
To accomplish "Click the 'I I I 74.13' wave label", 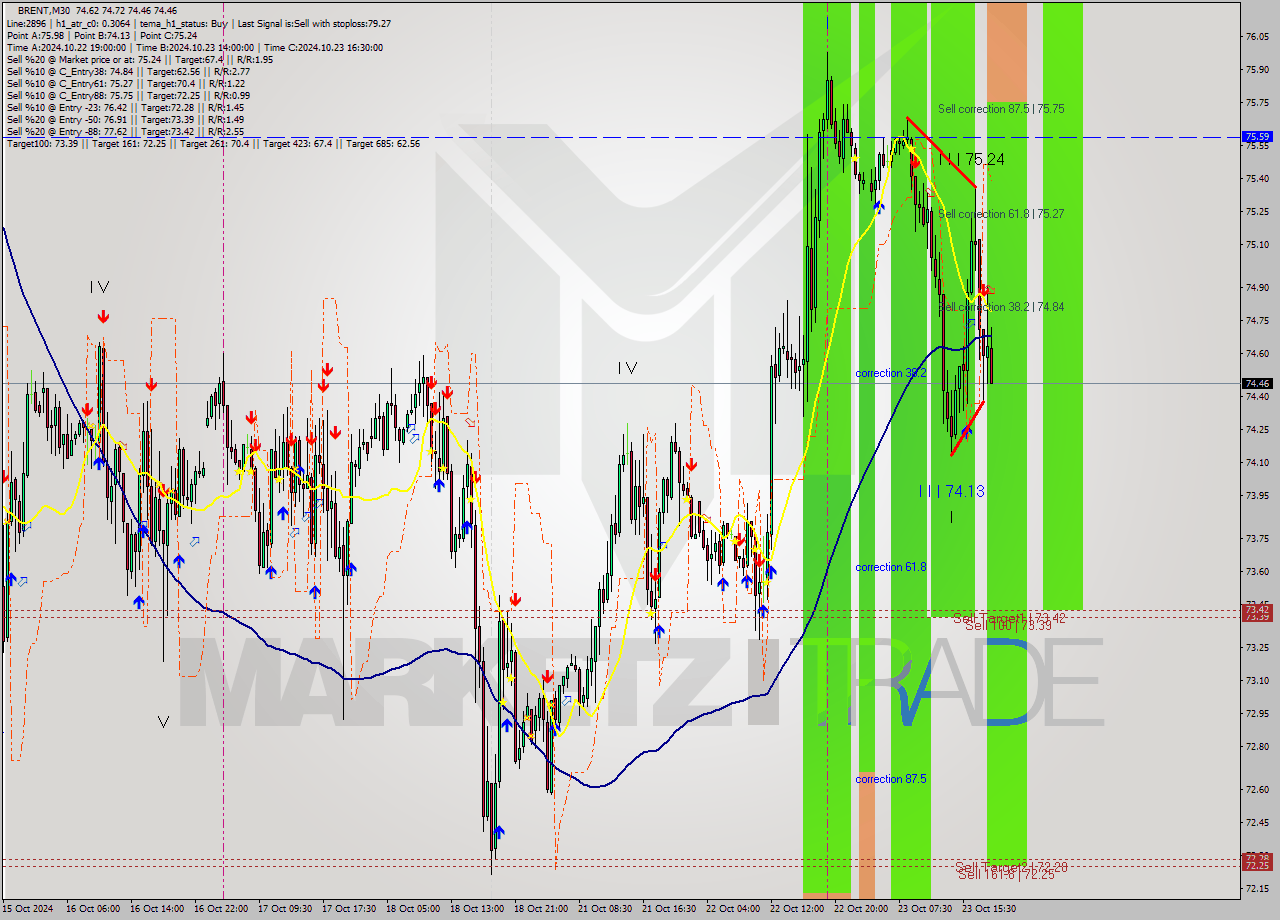I will click(x=952, y=491).
